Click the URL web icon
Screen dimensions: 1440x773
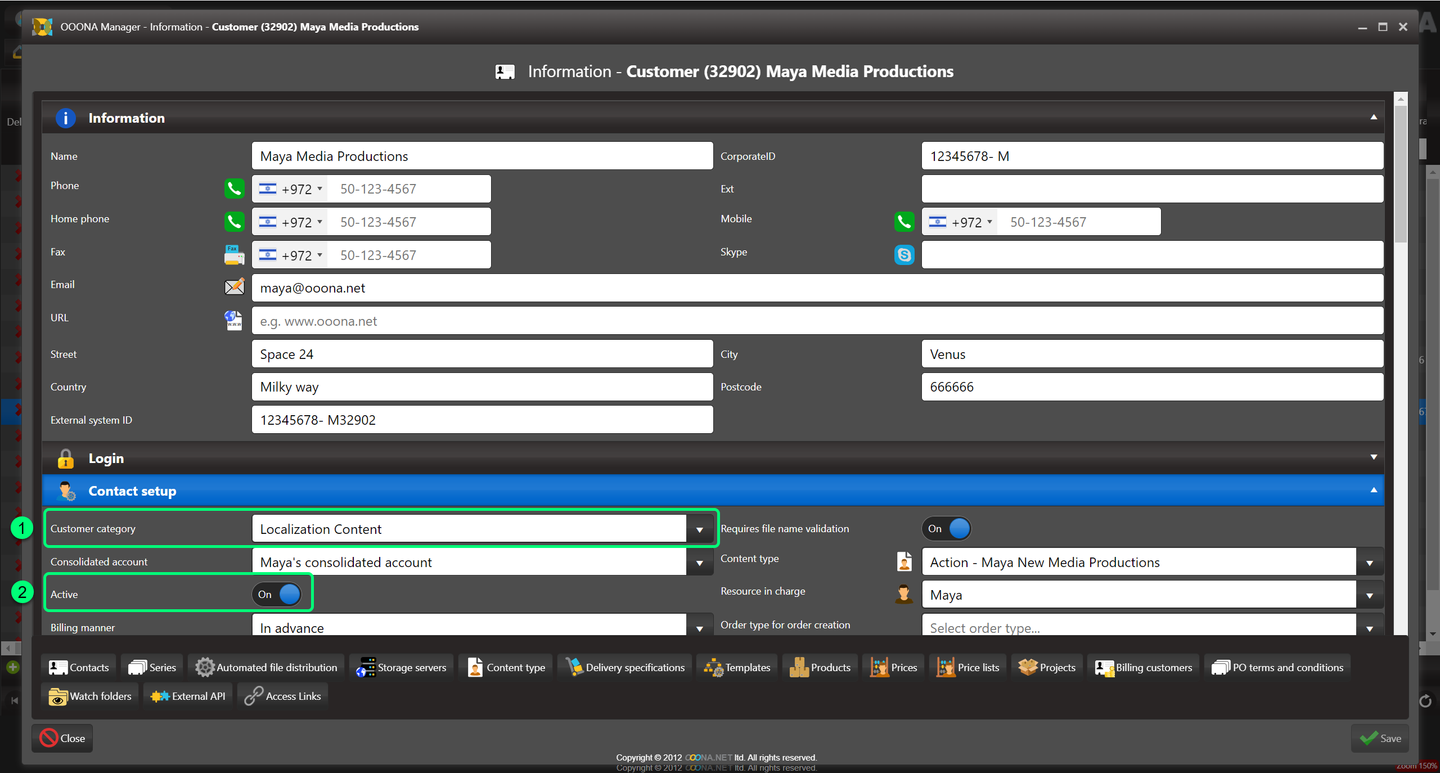(x=233, y=321)
